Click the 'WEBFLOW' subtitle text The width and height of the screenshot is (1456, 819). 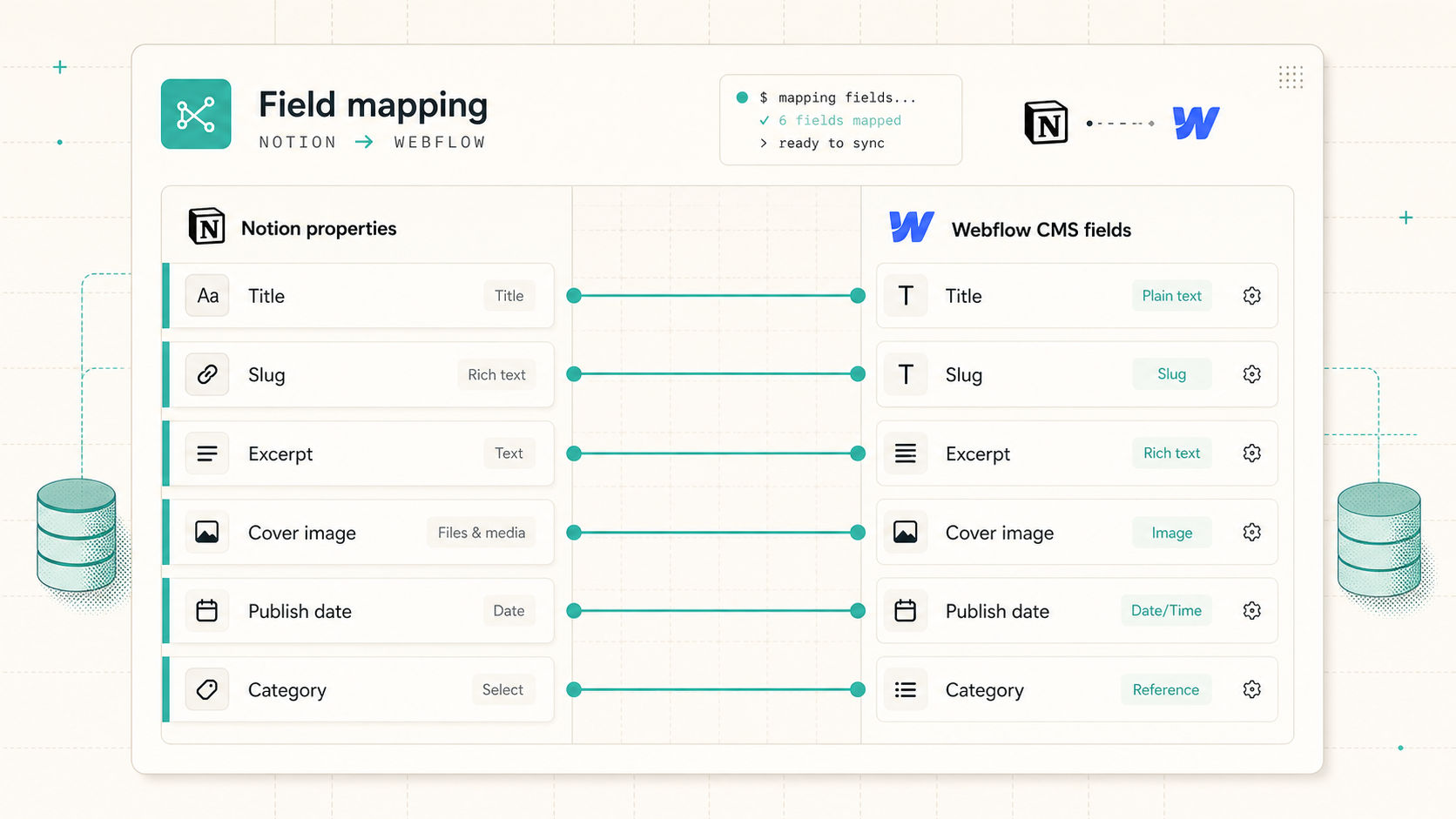click(x=439, y=142)
